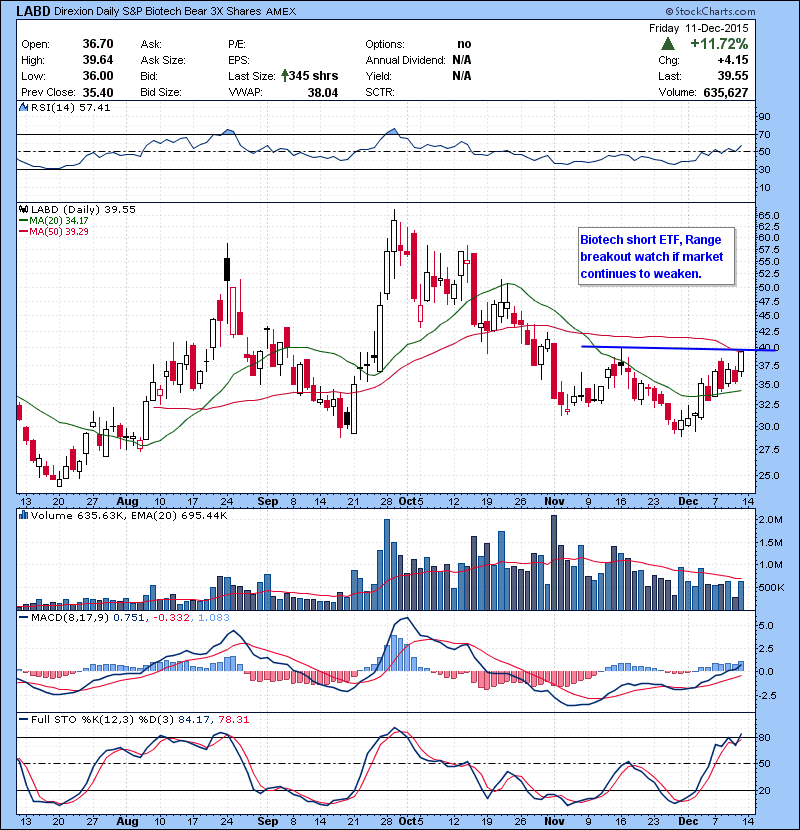Click the Dec label on the price axis
Screen dimensions: 800x830
point(688,501)
